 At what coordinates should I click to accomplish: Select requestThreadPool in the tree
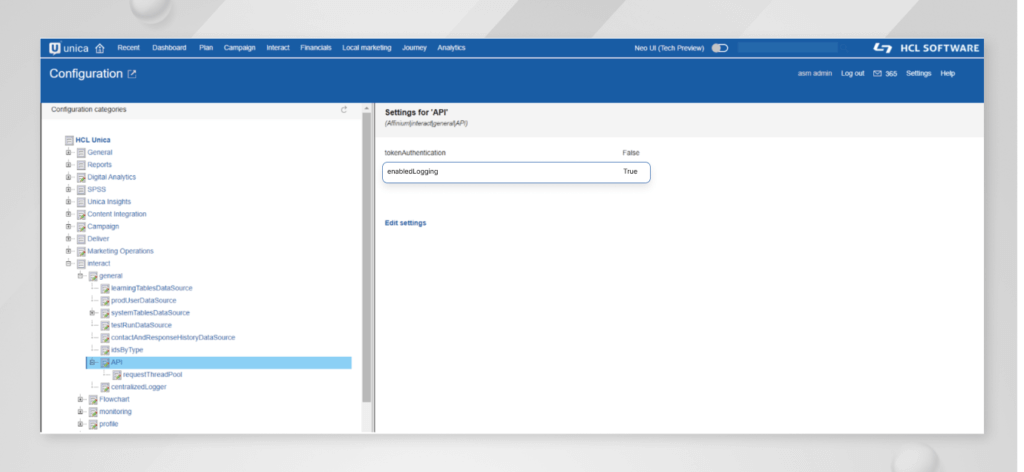point(152,374)
